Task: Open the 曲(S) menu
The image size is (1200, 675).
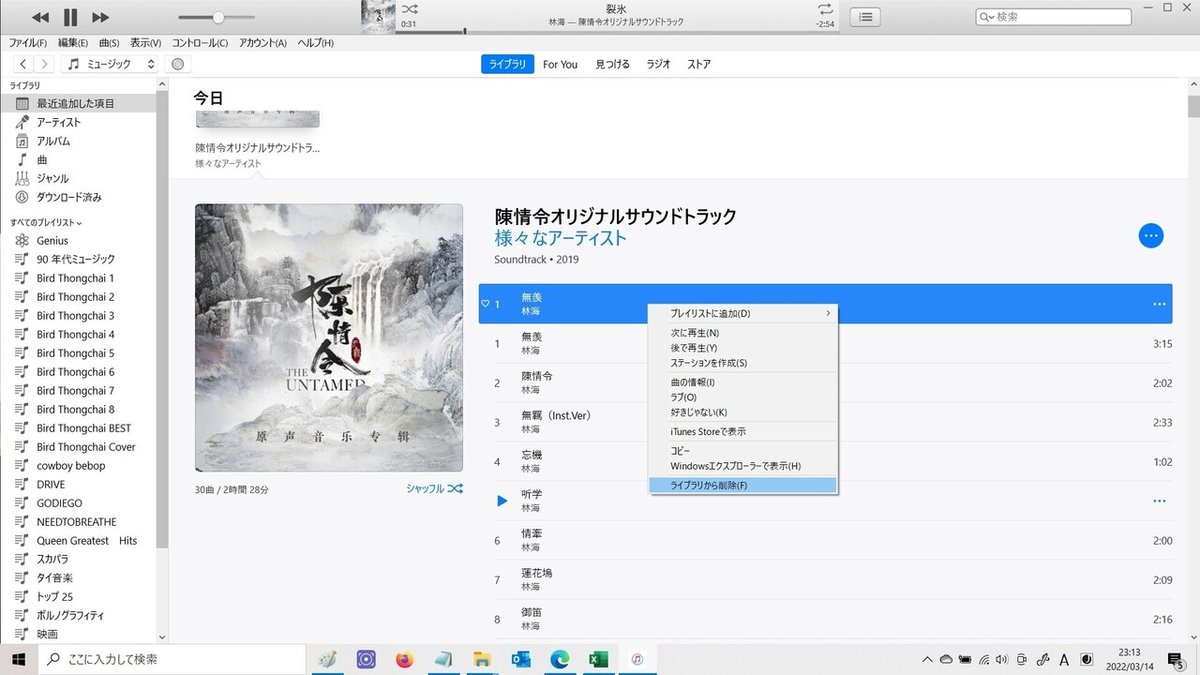Action: click(x=109, y=43)
